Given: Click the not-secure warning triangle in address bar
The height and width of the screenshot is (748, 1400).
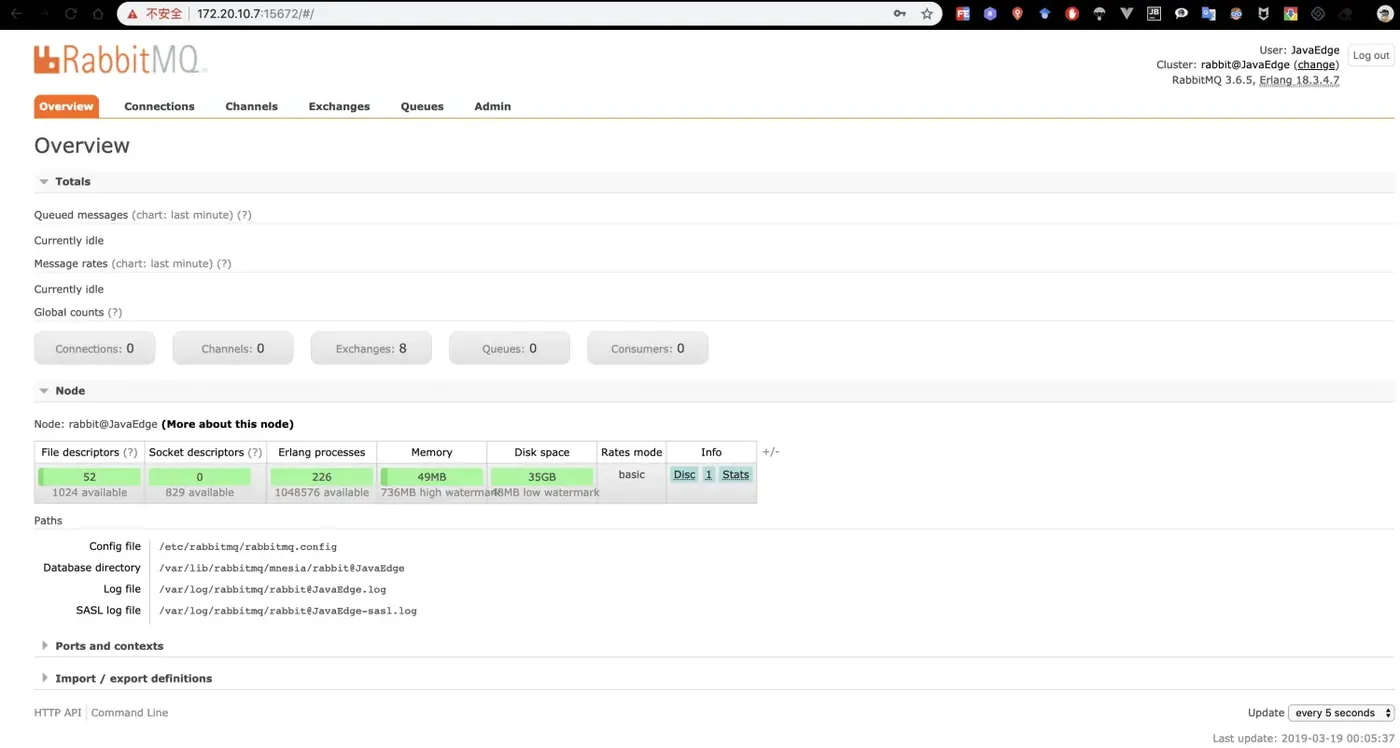Looking at the screenshot, I should click(132, 14).
